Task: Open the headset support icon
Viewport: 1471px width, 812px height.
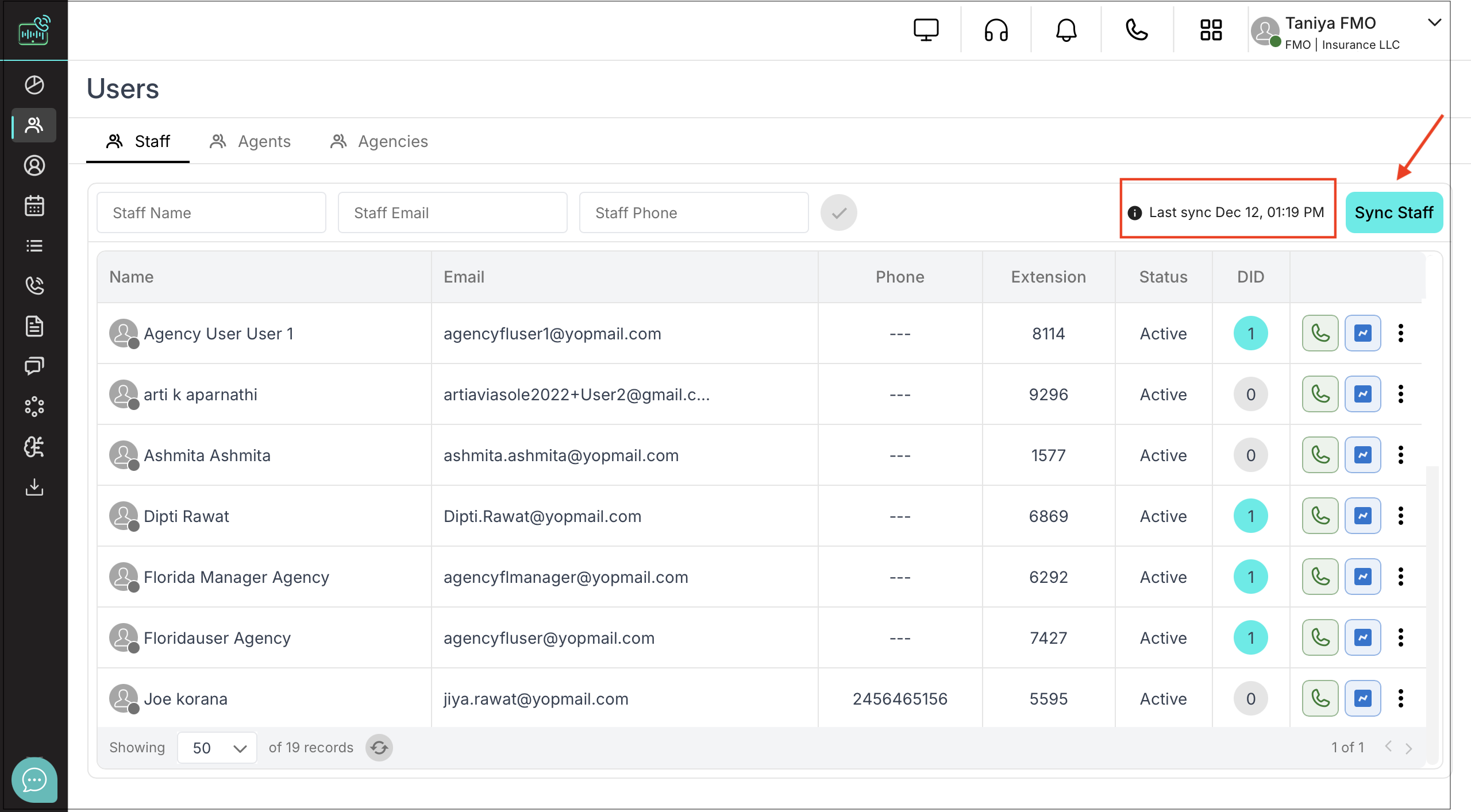Action: coord(996,30)
